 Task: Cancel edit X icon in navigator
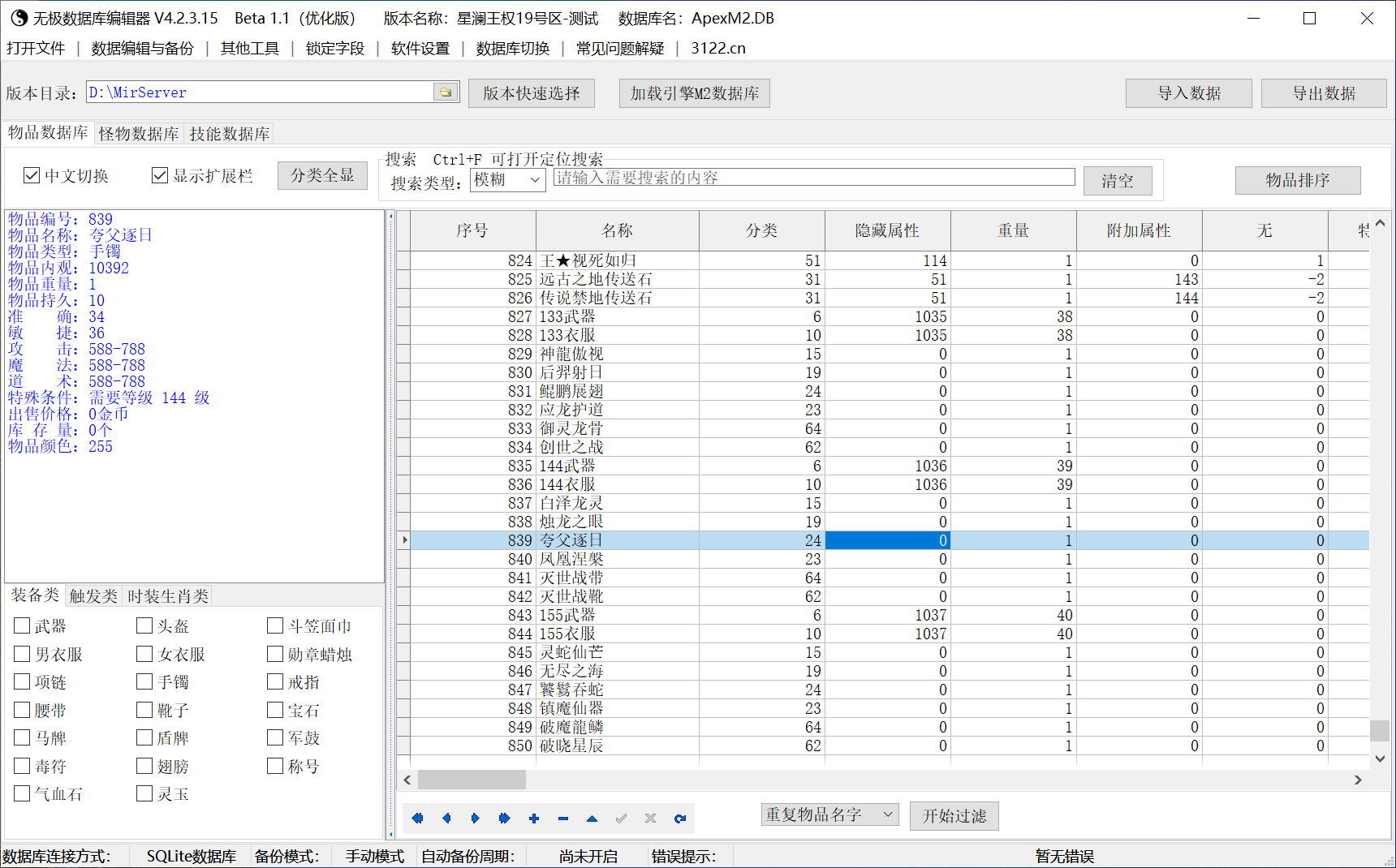[x=651, y=819]
